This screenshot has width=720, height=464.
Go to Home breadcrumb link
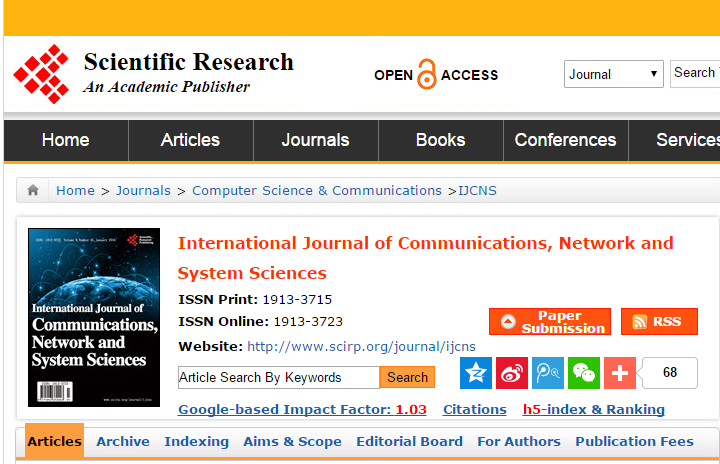75,190
